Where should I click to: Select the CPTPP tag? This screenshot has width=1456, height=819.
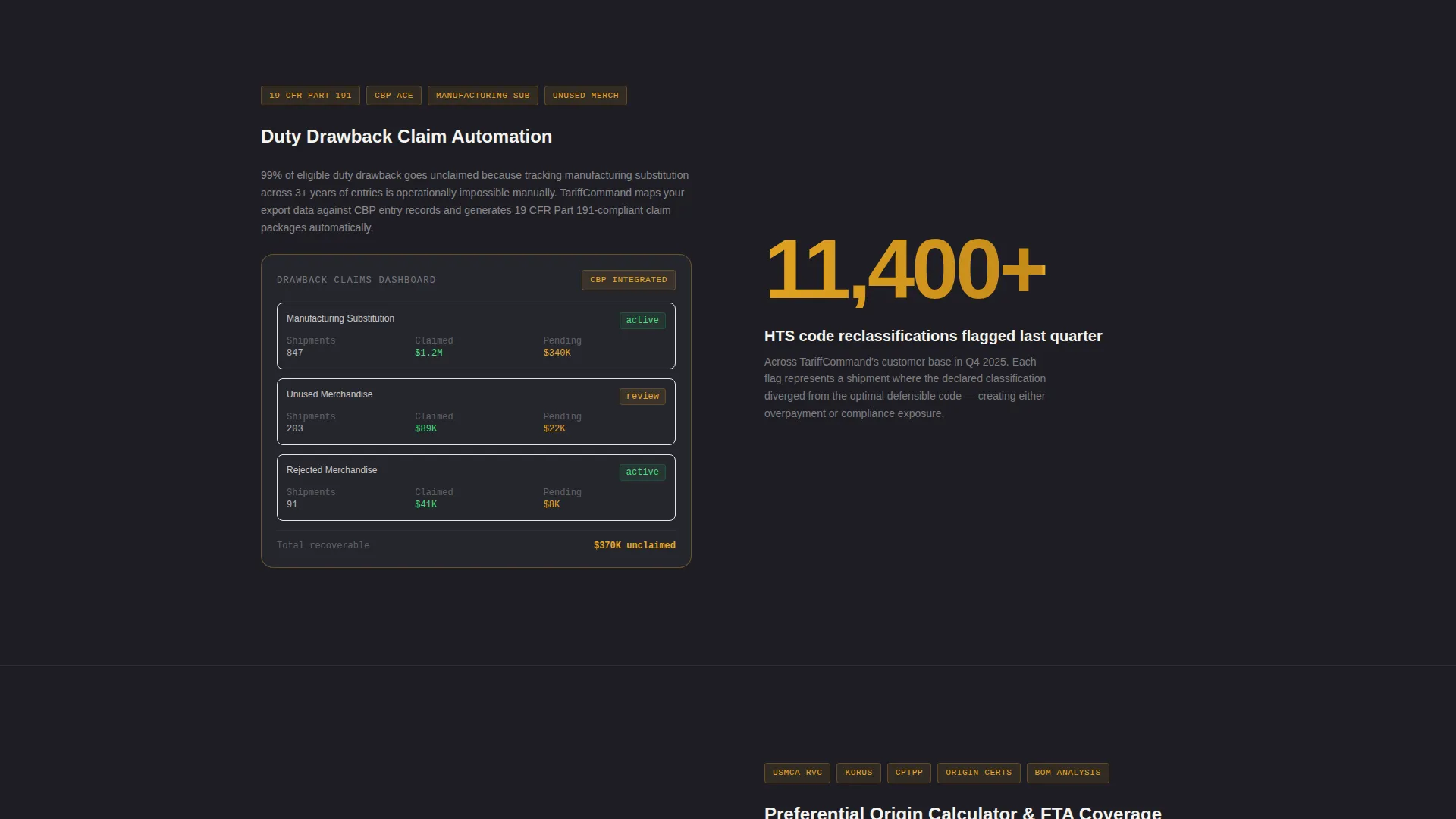coord(909,773)
